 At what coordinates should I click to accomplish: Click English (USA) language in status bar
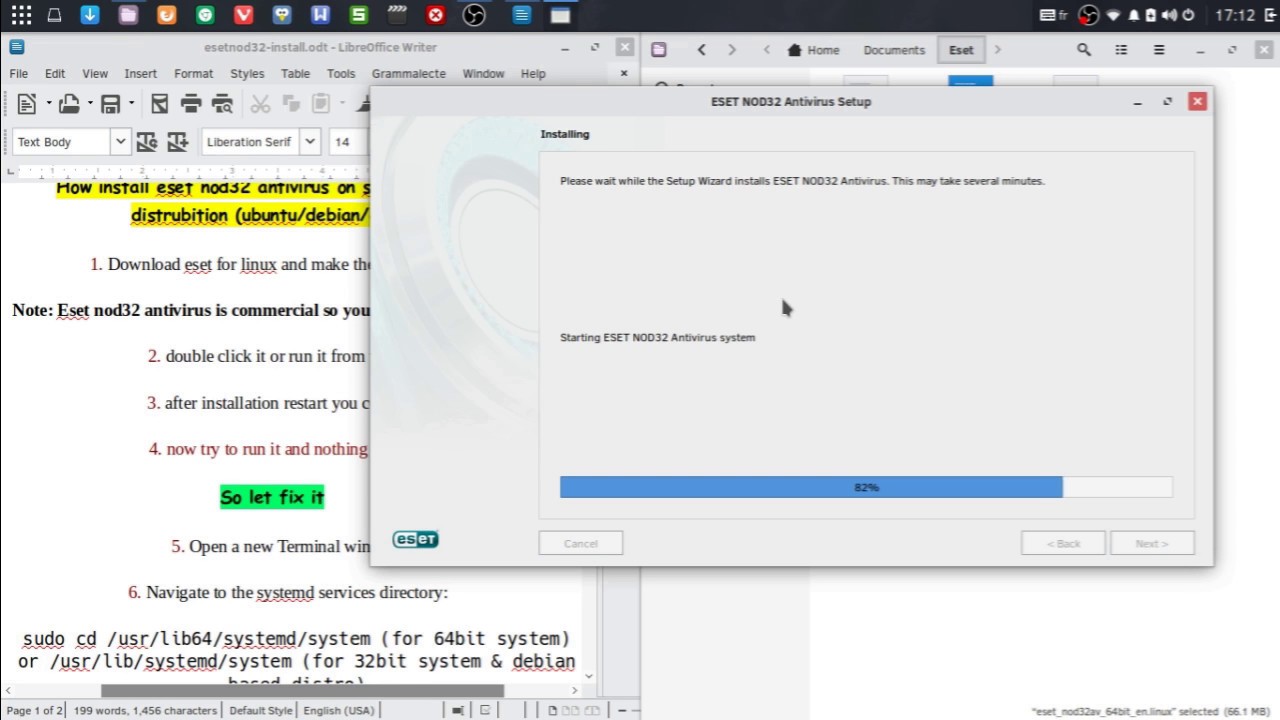tap(339, 710)
